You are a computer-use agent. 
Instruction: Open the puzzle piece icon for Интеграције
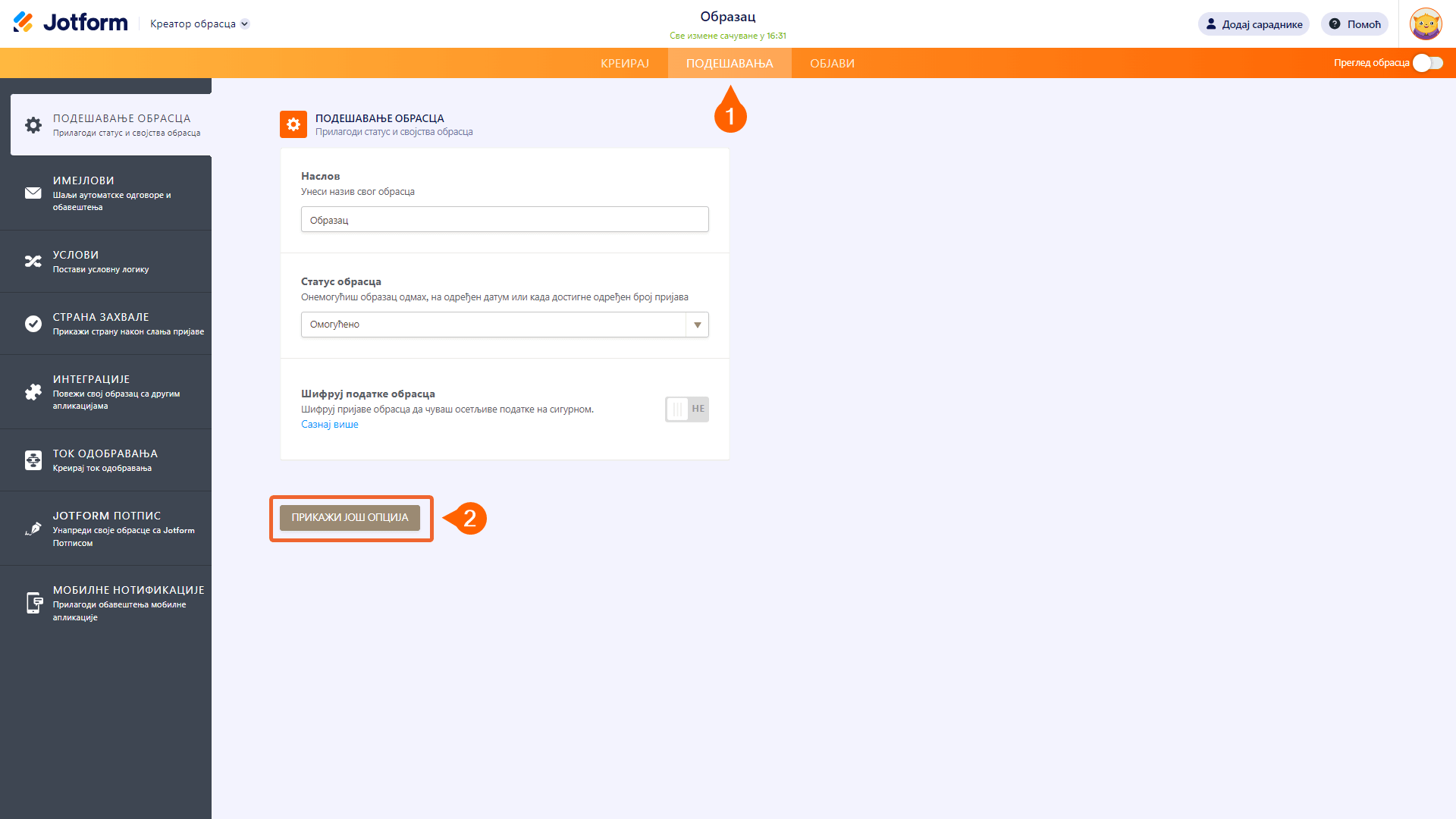(33, 392)
